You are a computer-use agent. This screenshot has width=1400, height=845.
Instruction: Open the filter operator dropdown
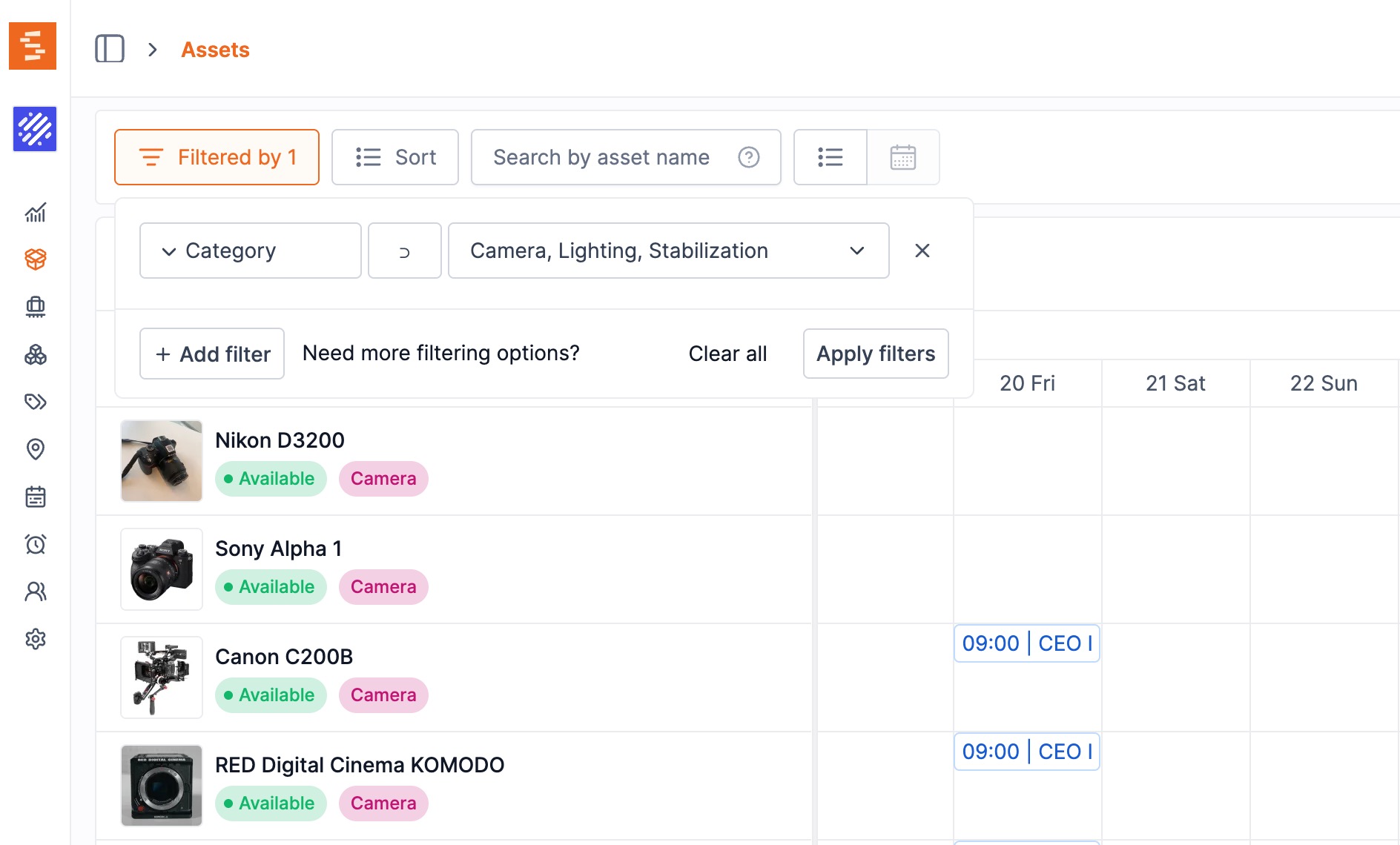(x=404, y=251)
